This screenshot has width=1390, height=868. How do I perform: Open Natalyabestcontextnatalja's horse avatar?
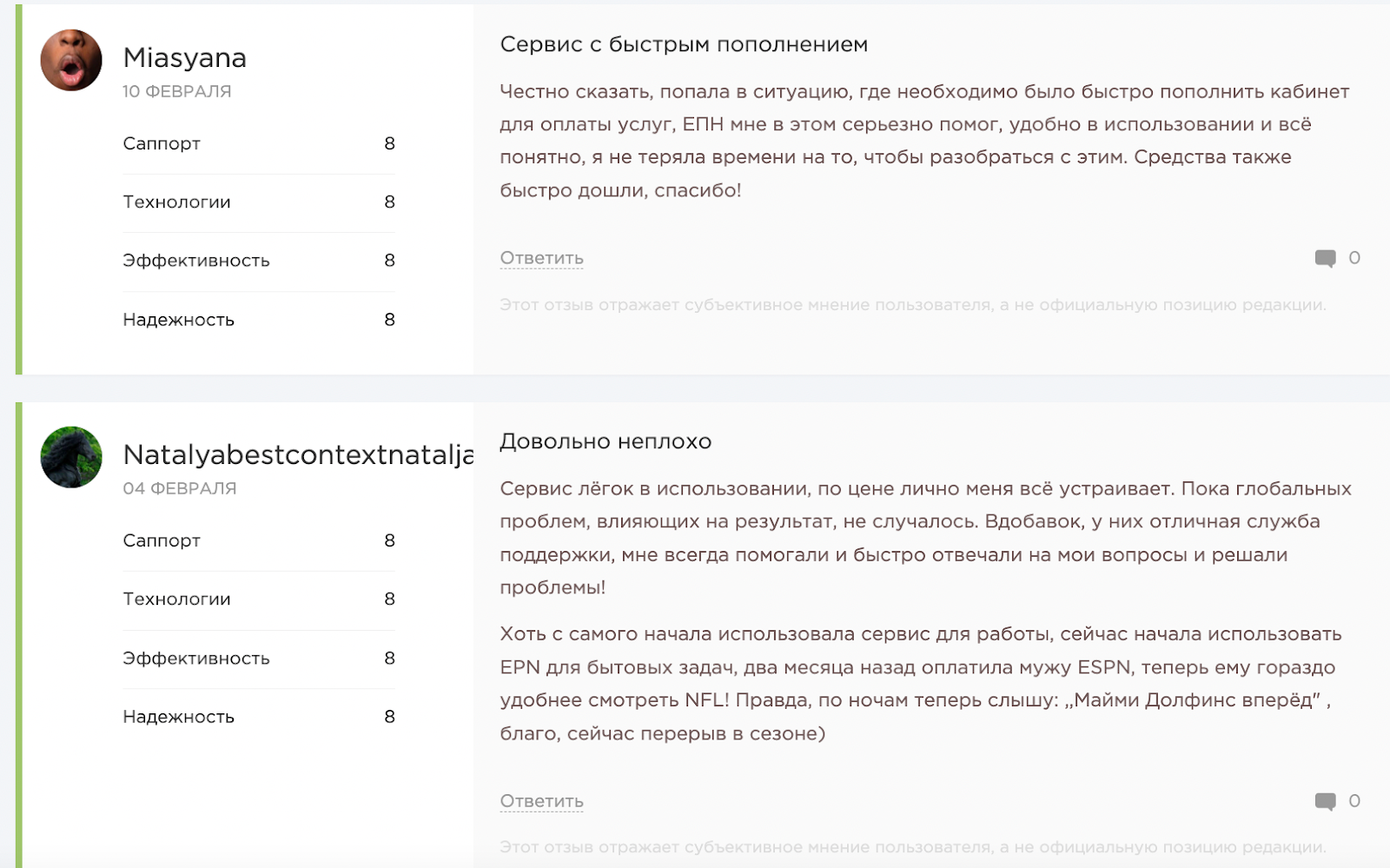pos(71,457)
